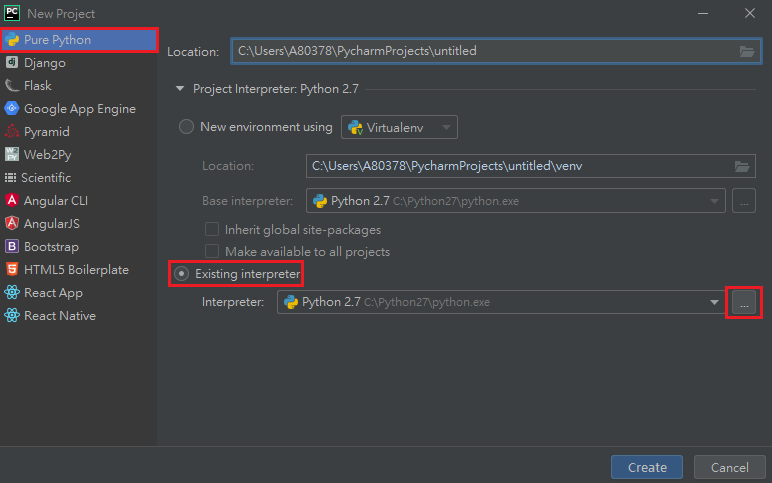Edit the venv Location path field
Screen dimensions: 772x483
[530, 166]
